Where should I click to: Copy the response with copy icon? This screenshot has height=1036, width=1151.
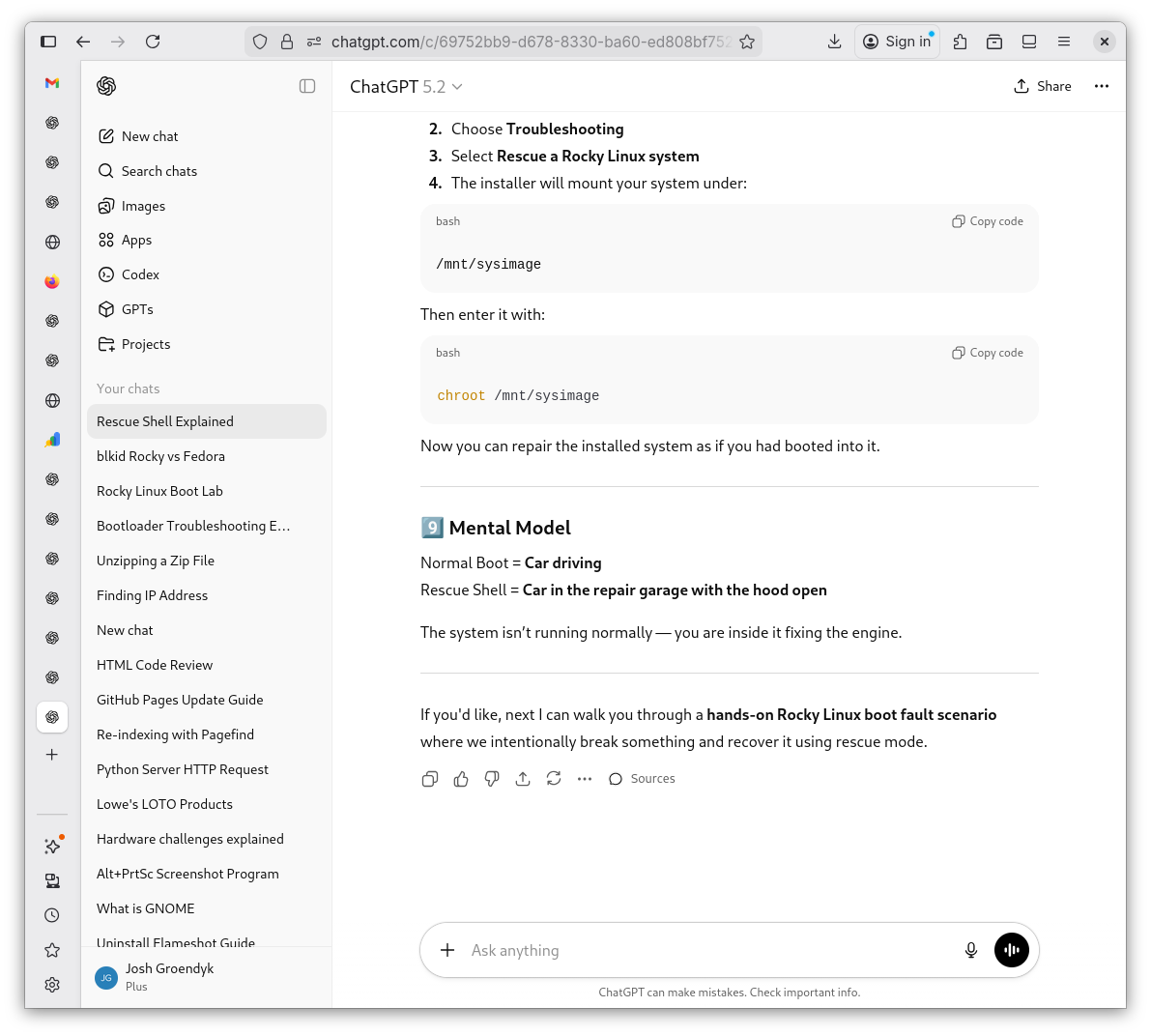(x=430, y=779)
